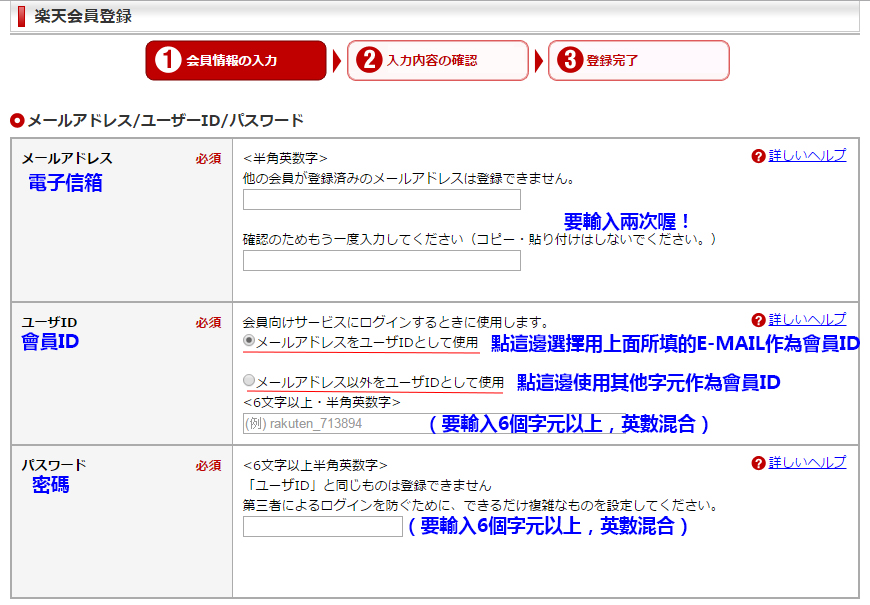Image resolution: width=870 pixels, height=605 pixels.
Task: Click the <半角英数字> hint above the email field
Action: pos(285,159)
